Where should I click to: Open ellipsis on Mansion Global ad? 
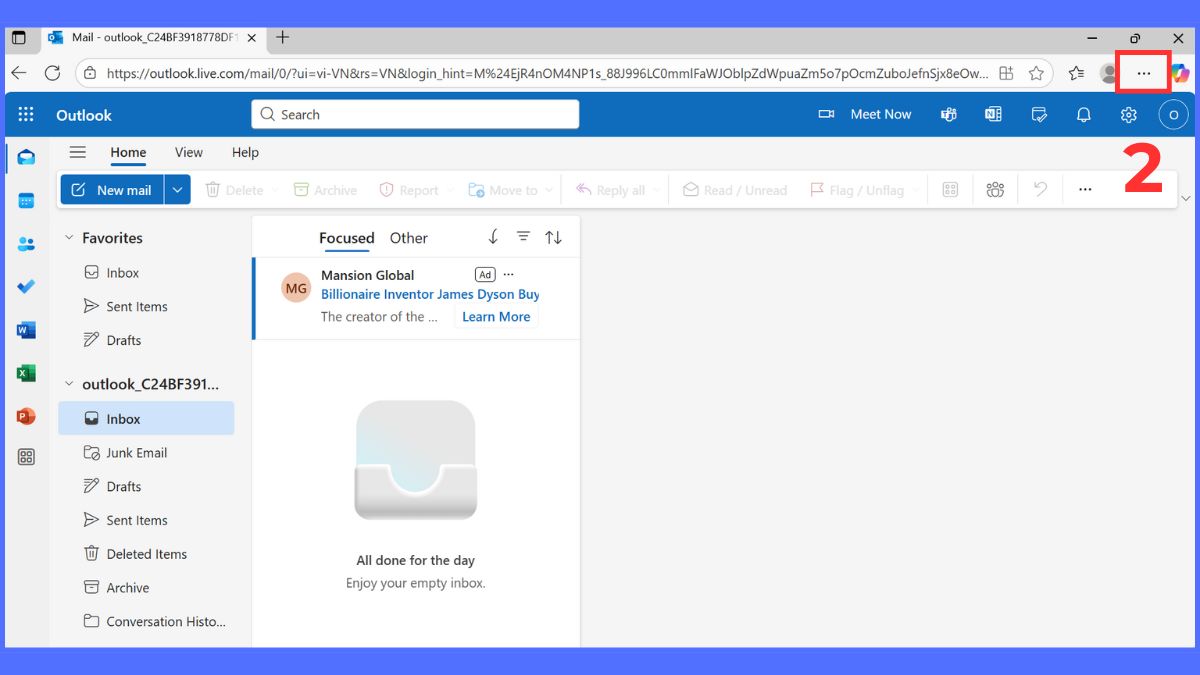509,274
